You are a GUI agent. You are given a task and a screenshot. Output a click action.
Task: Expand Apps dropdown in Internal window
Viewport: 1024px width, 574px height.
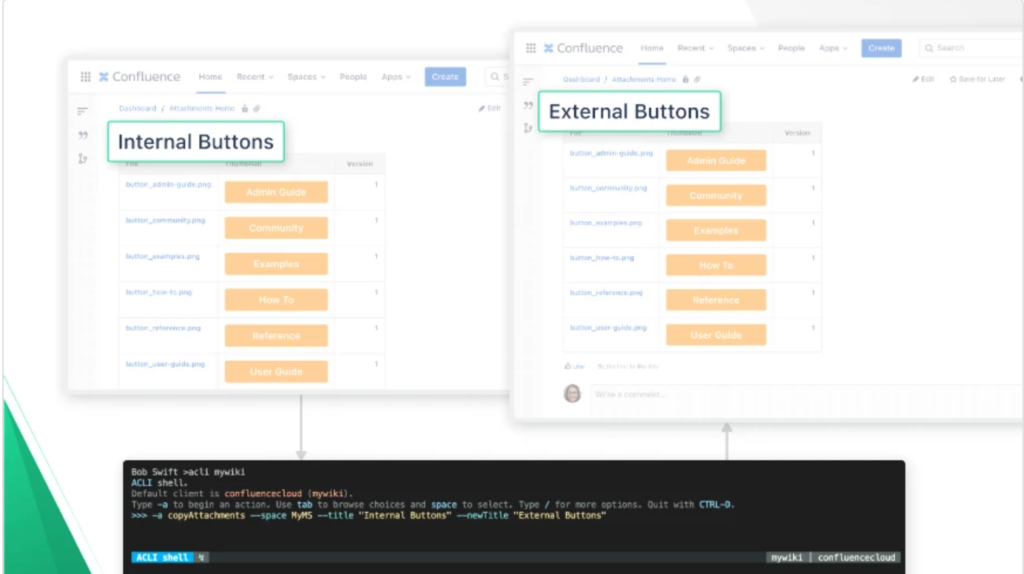396,77
